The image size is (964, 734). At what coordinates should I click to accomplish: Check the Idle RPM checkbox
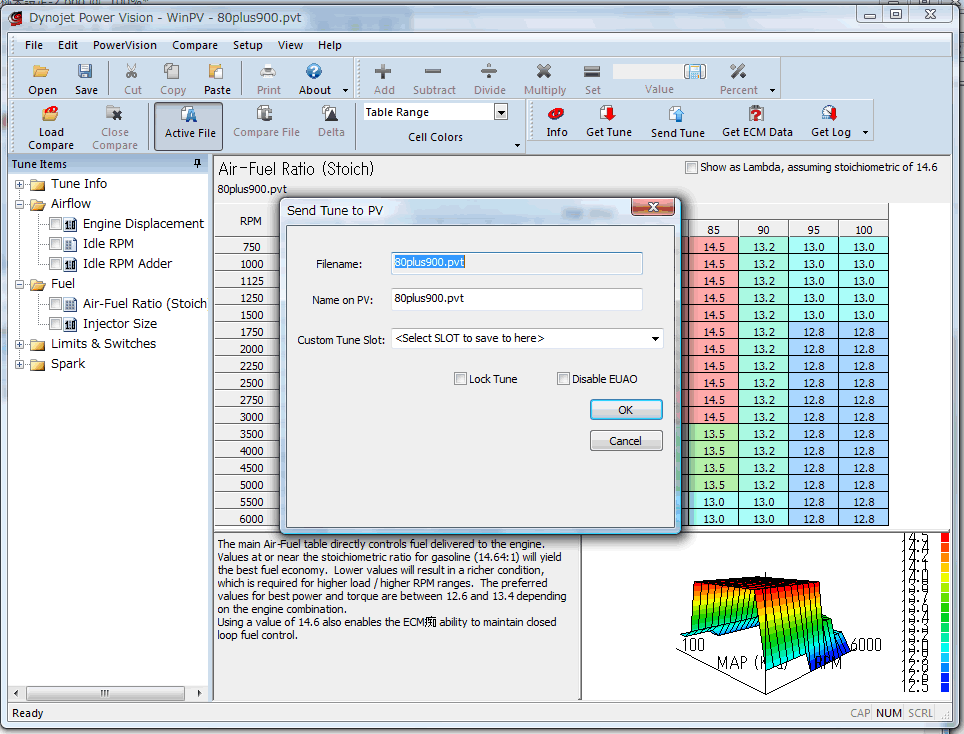(55, 243)
